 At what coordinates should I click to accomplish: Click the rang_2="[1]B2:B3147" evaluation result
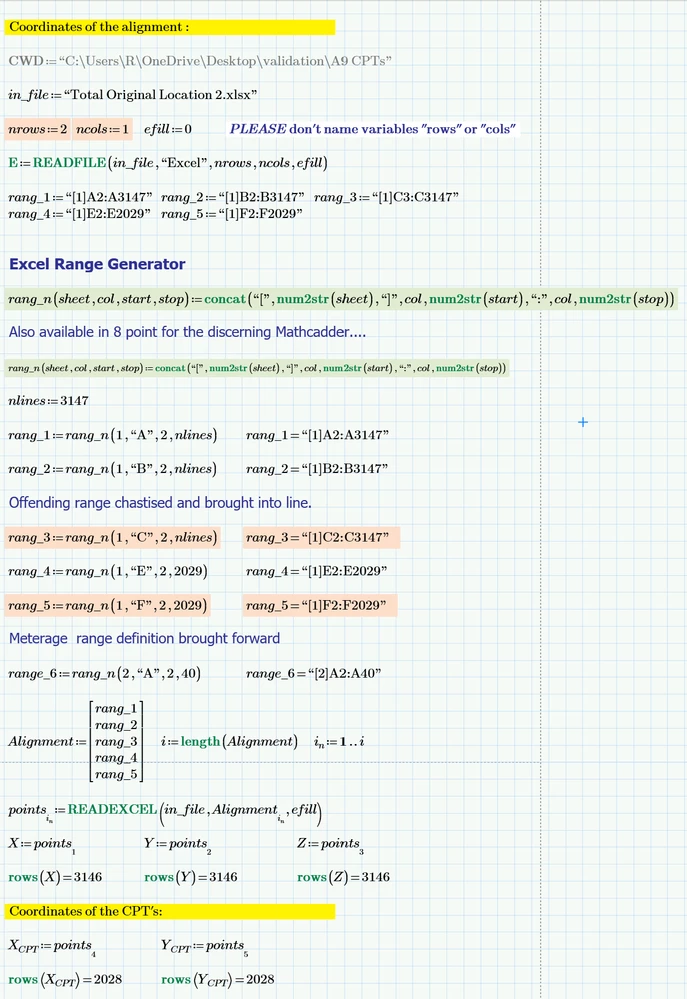coord(317,469)
